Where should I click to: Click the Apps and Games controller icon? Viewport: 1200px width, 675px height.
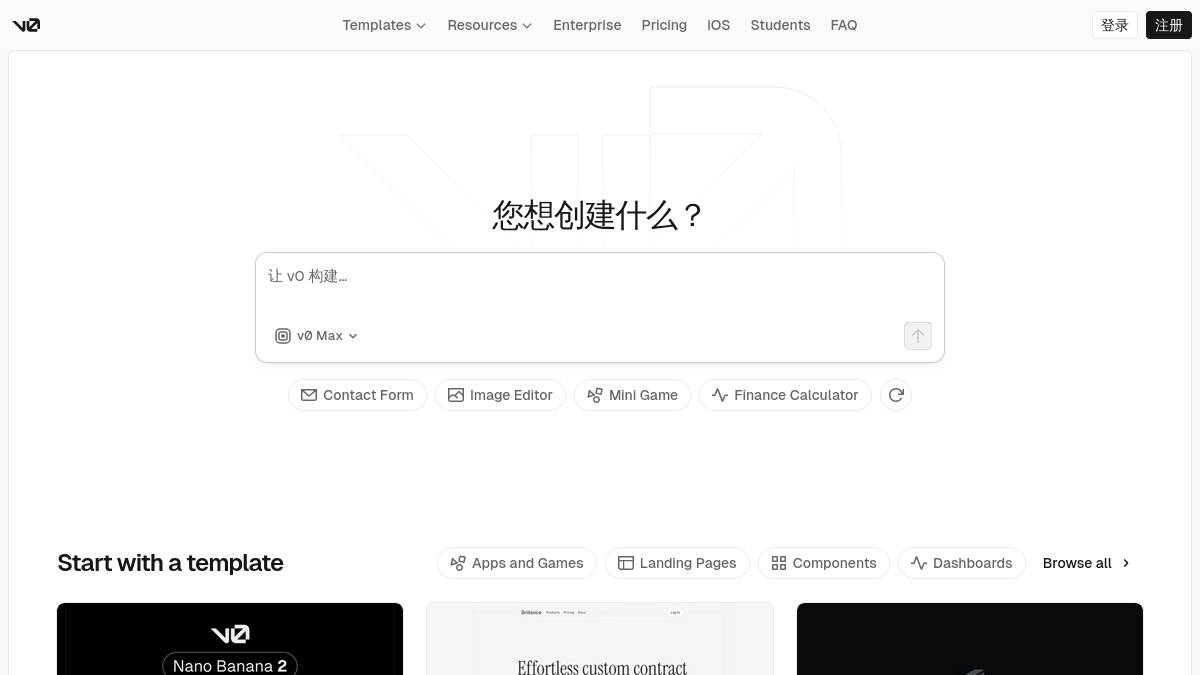pos(458,563)
